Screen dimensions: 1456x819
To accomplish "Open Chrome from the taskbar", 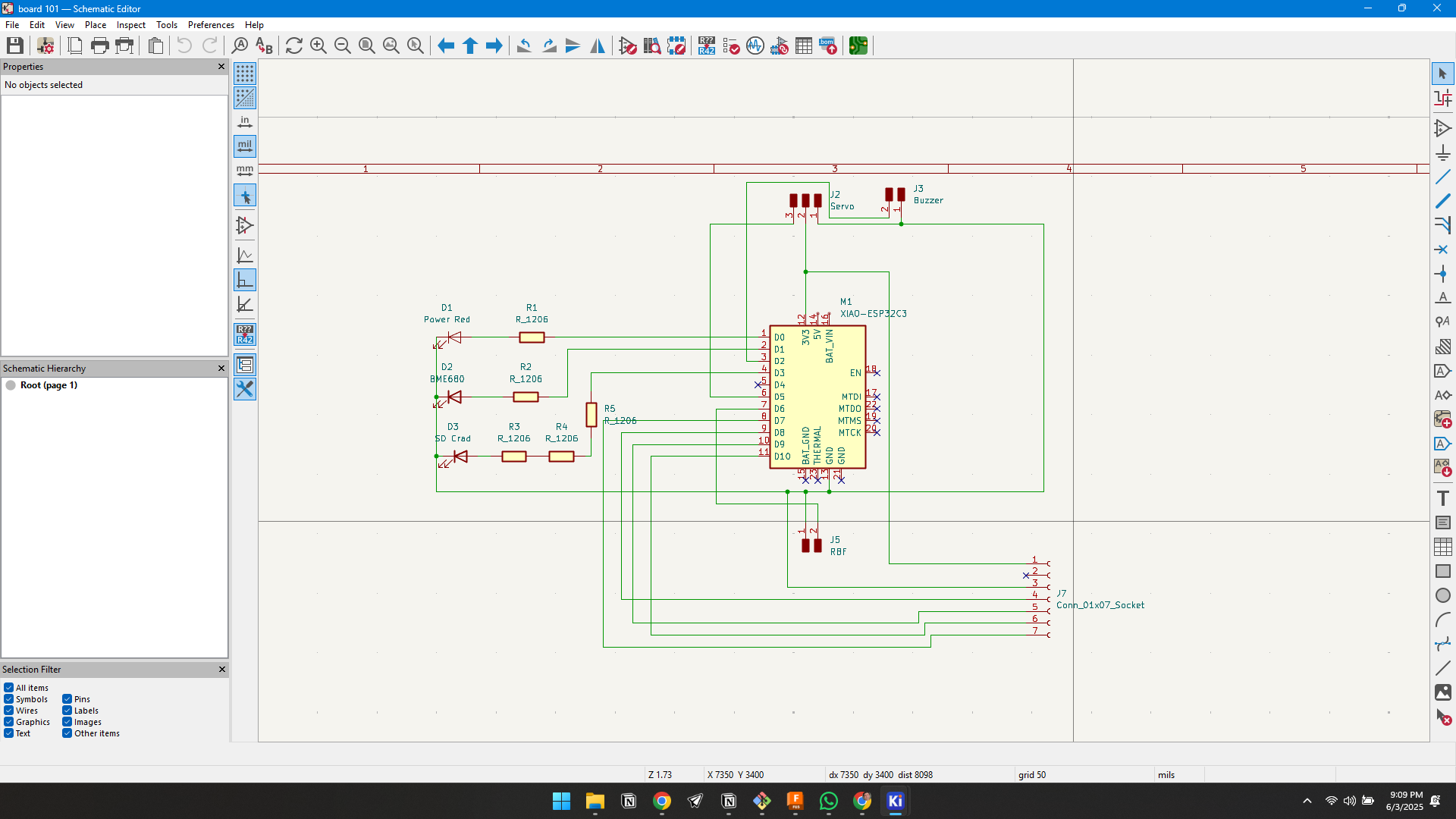I will pos(662,802).
